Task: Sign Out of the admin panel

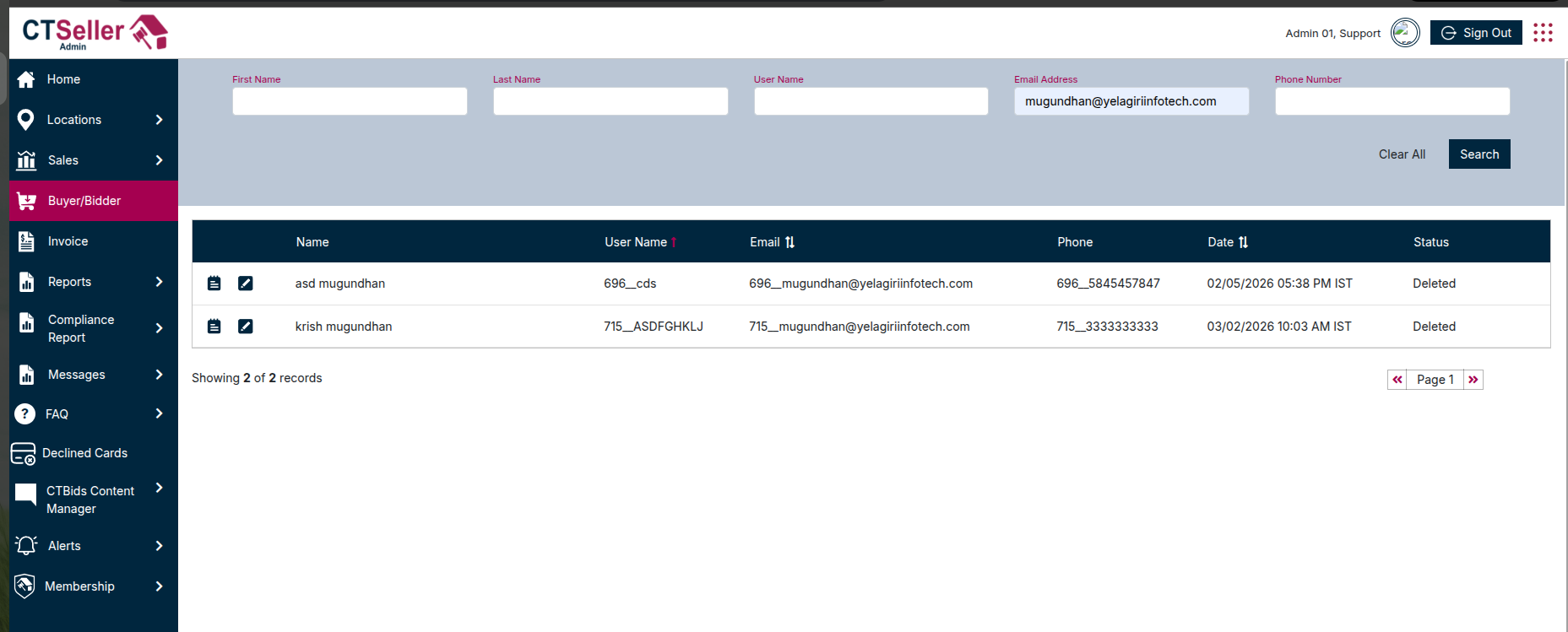Action: click(x=1476, y=33)
